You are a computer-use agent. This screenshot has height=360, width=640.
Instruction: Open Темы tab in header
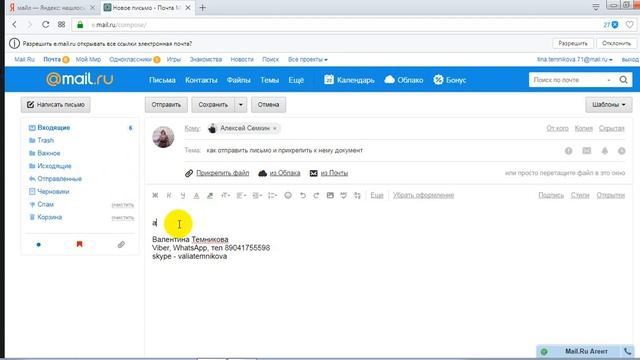pos(269,80)
